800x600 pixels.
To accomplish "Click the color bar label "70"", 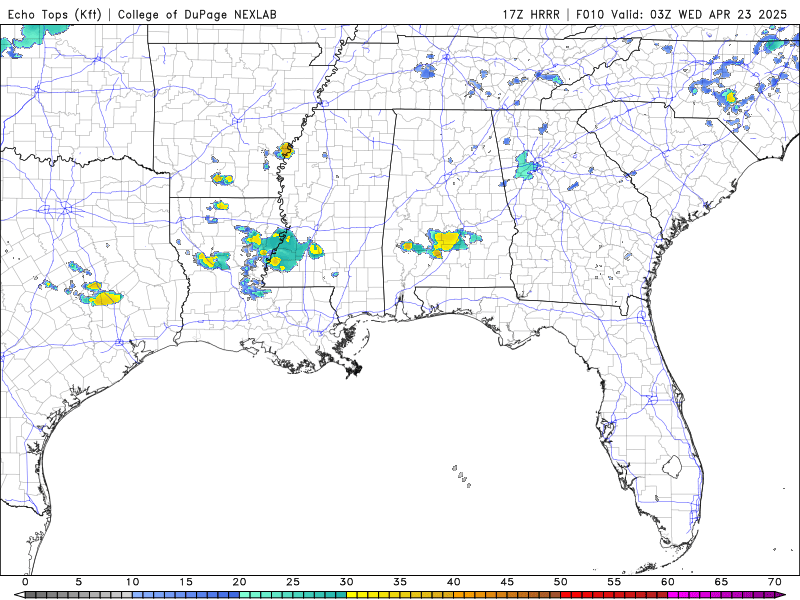I will tap(775, 582).
